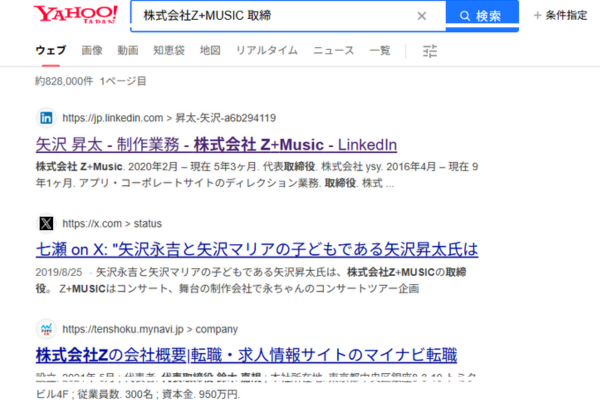The width and height of the screenshot is (600, 400).
Task: Click the 2019/8/25 date text
Action: (x=59, y=272)
